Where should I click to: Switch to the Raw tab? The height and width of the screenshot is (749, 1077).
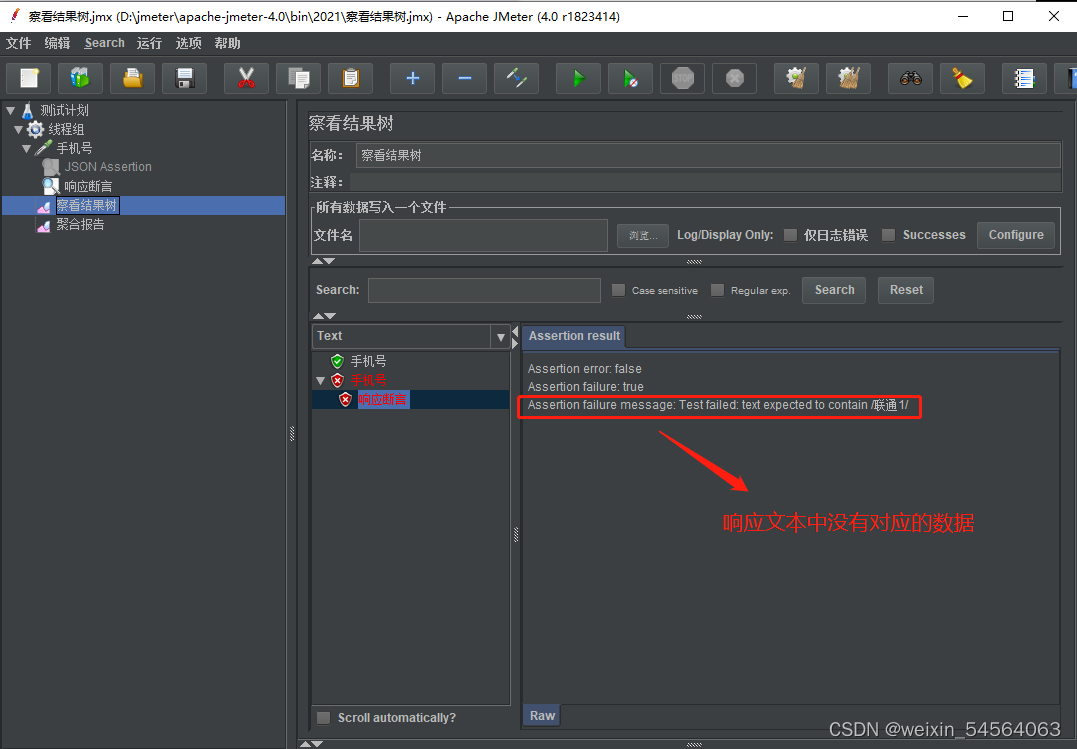pyautogui.click(x=542, y=715)
